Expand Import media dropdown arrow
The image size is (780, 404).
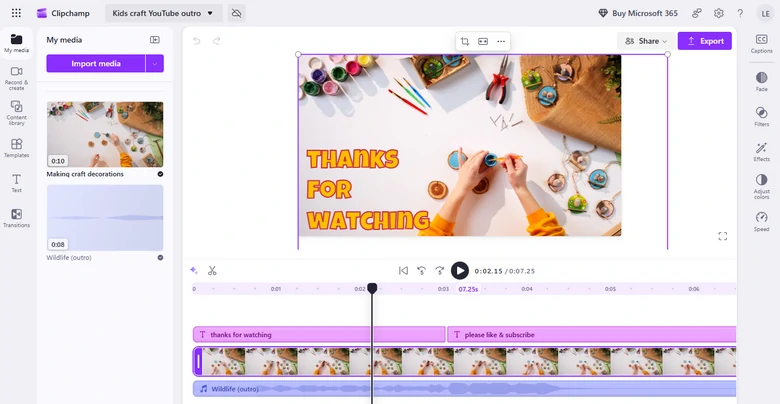(155, 63)
